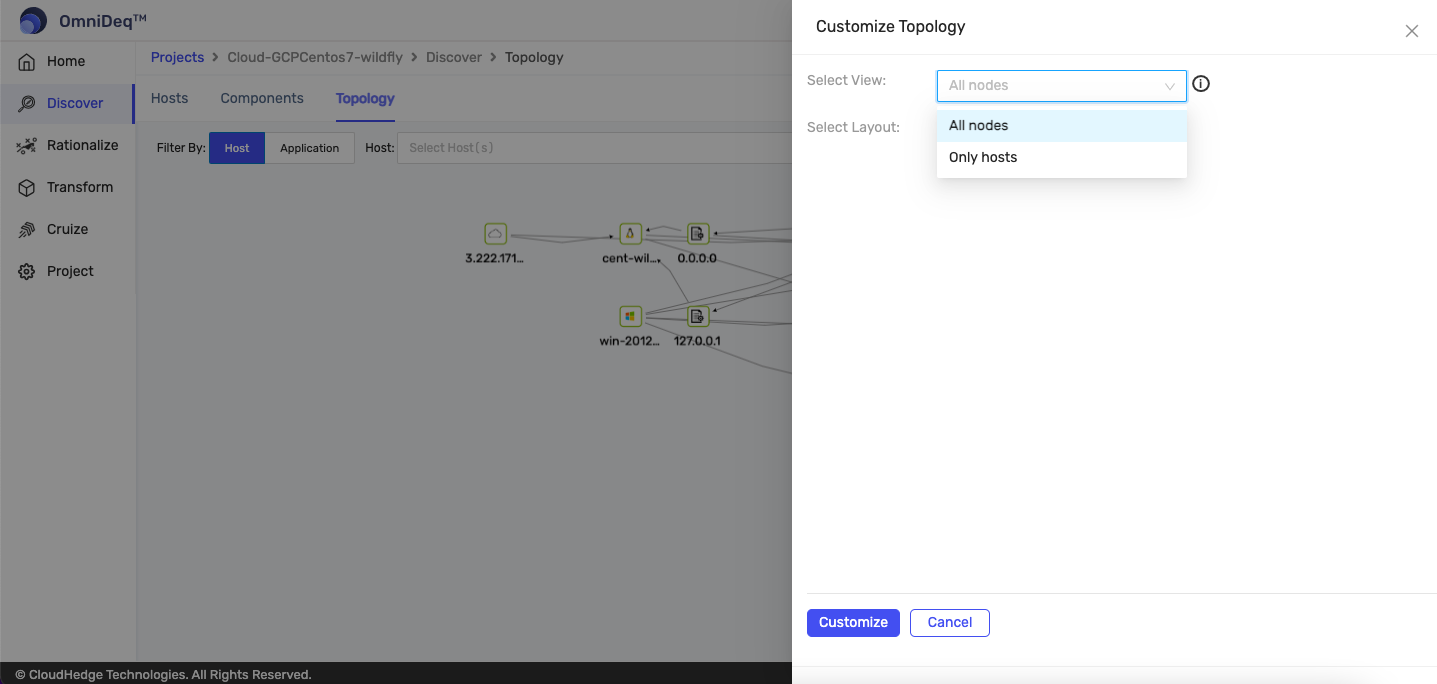The height and width of the screenshot is (684, 1437).
Task: Collapse the Select View dropdown arrow
Action: [1169, 86]
